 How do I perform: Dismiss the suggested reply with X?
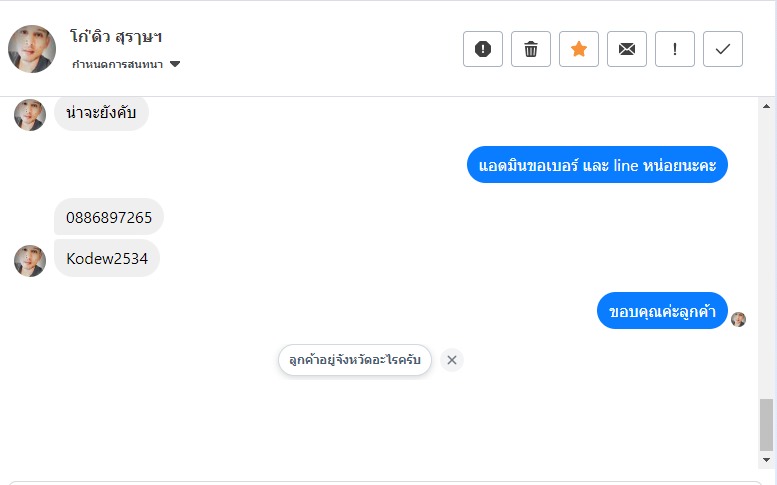[452, 360]
